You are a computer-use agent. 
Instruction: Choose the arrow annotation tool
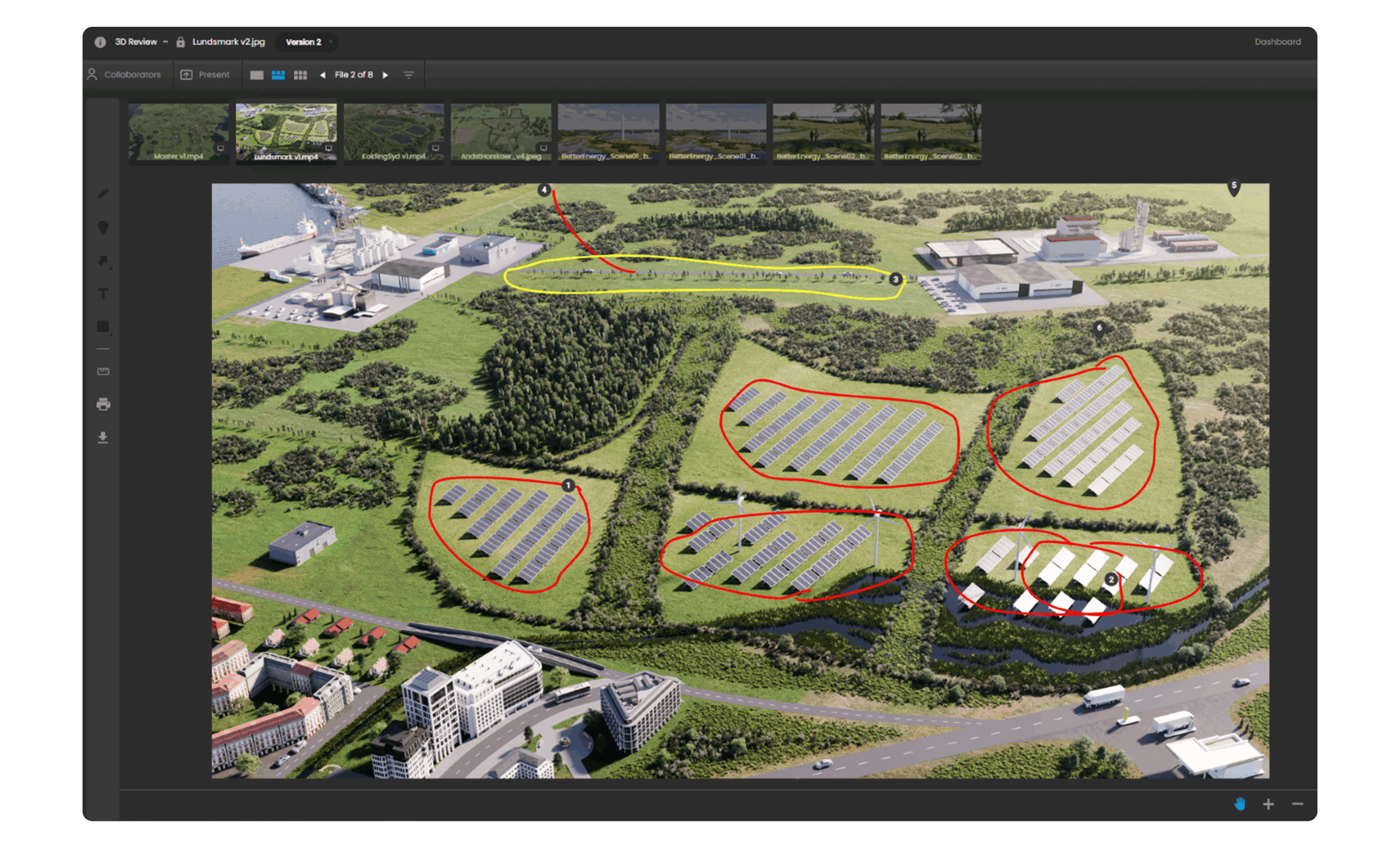103,261
